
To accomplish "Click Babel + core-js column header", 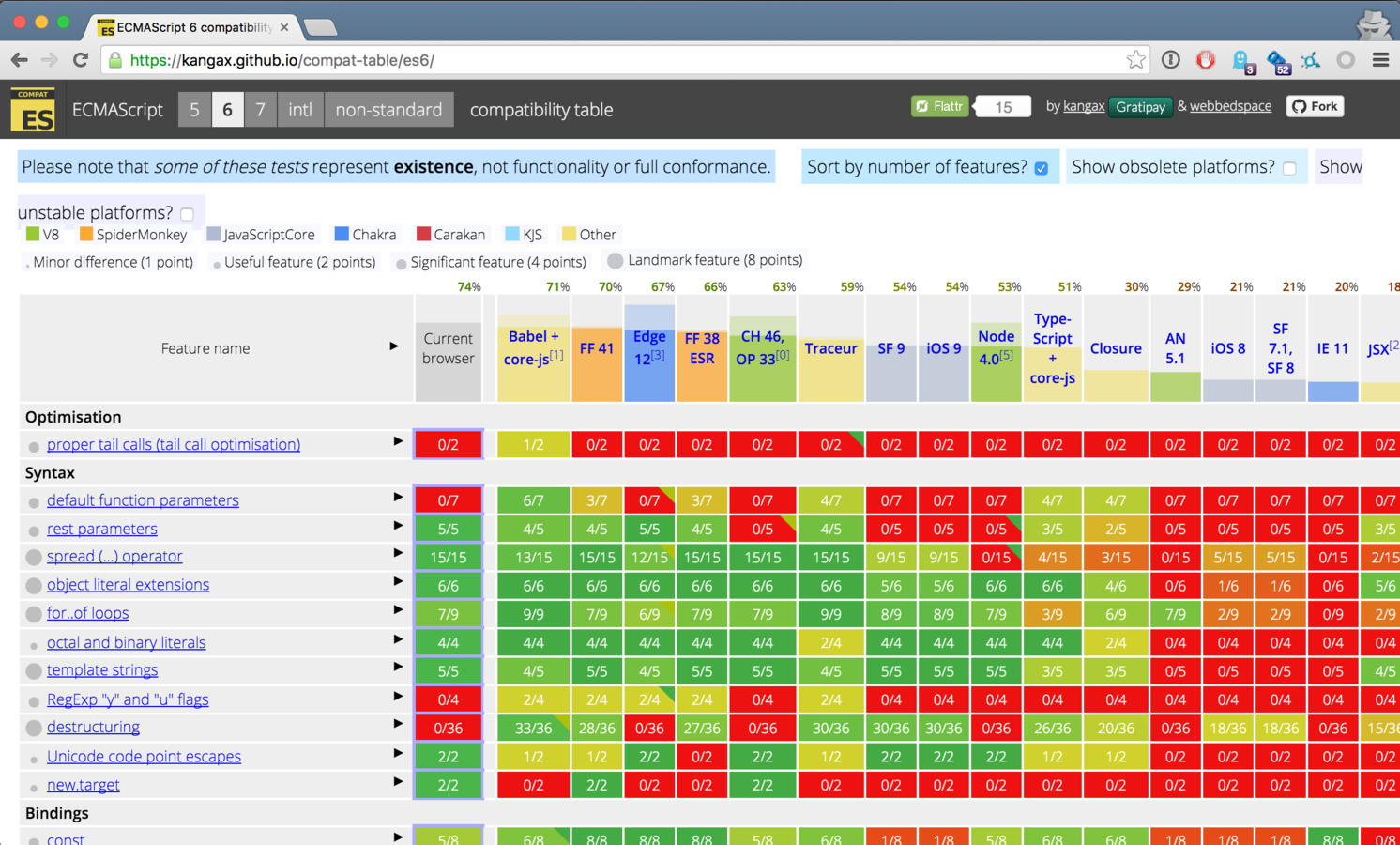I will pyautogui.click(x=533, y=348).
